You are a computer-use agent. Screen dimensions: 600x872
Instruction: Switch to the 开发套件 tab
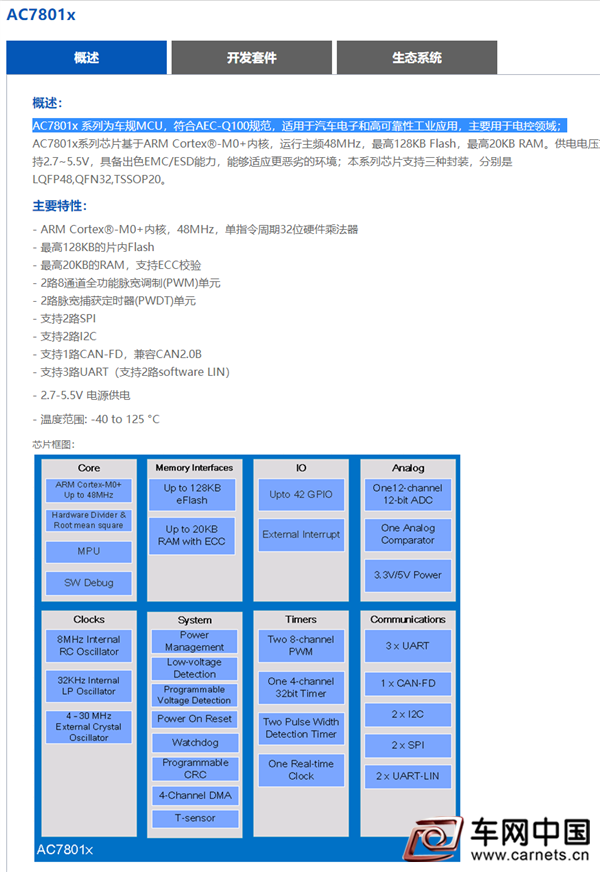pyautogui.click(x=251, y=57)
